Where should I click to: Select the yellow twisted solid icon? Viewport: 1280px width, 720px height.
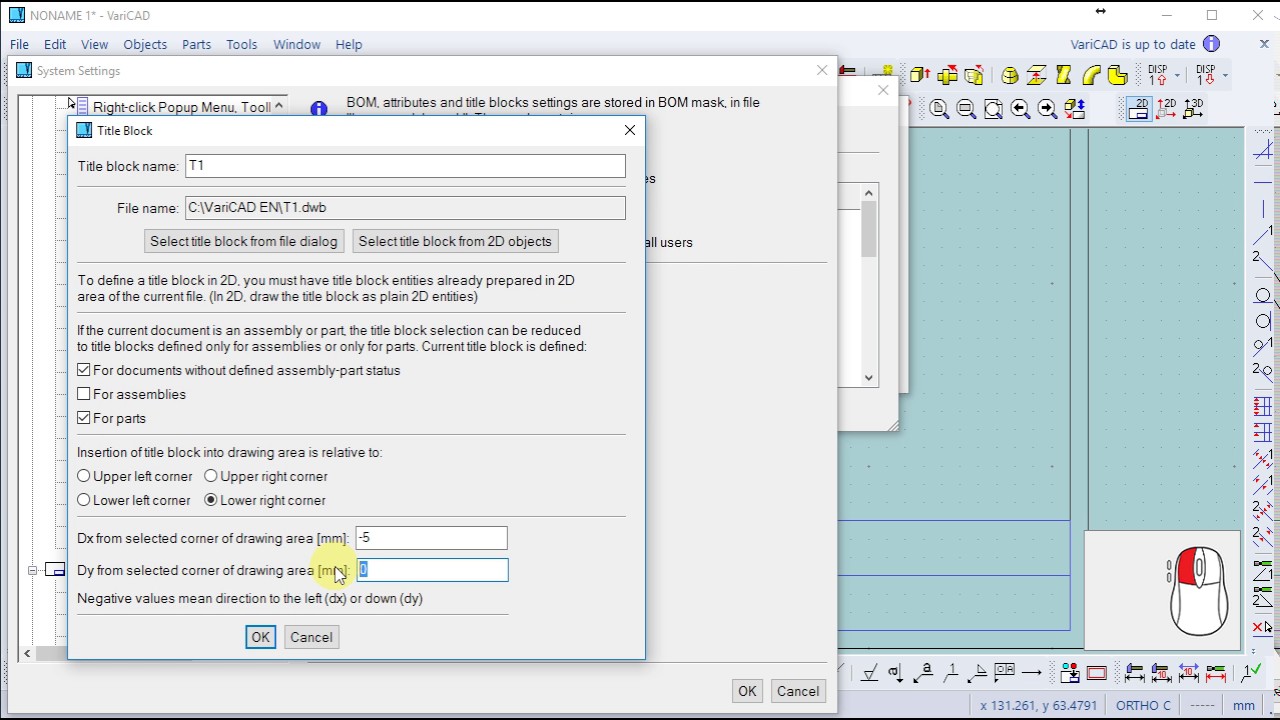(x=1063, y=75)
